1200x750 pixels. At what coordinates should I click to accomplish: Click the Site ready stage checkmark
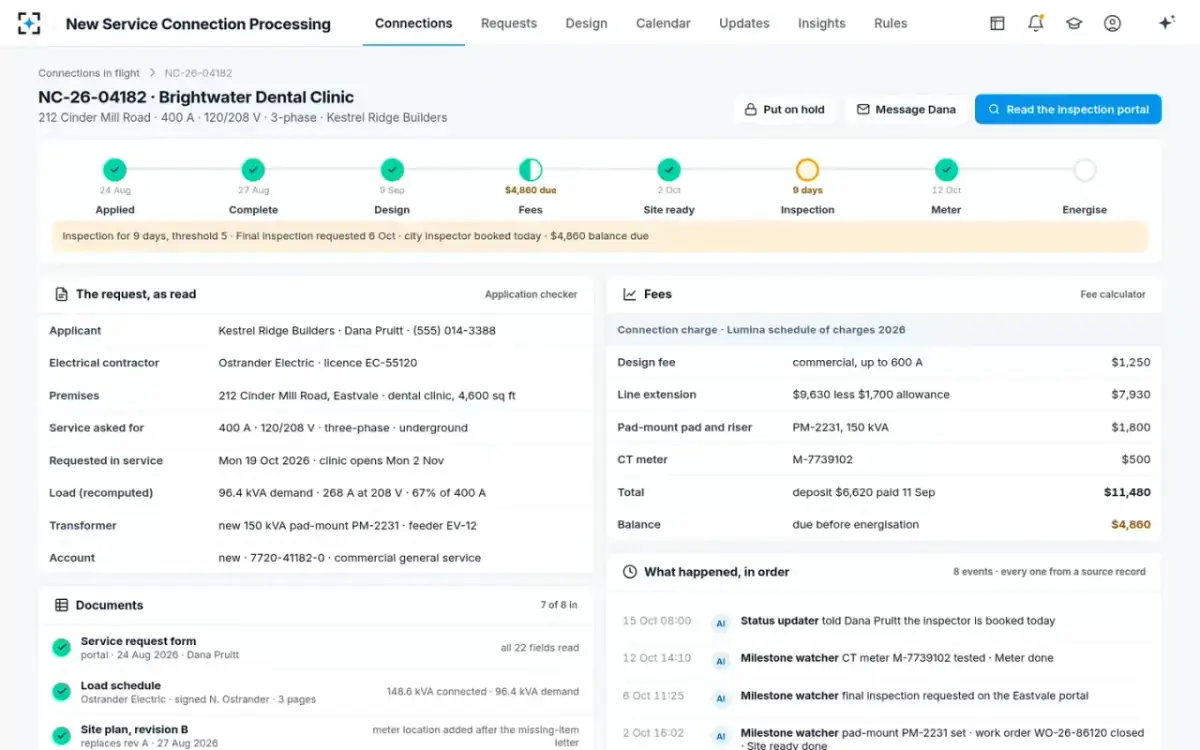pos(669,170)
